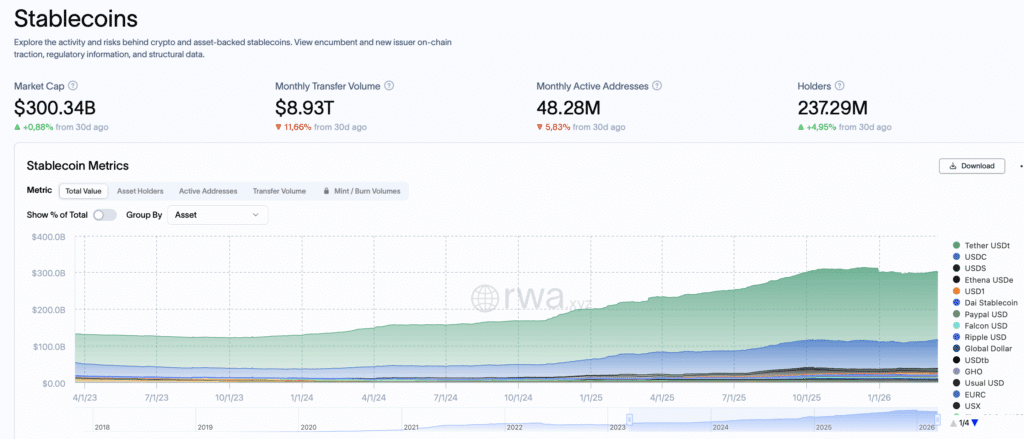Viewport: 1024px width, 439px height.
Task: Click the Ripple USD legend icon
Action: pos(957,337)
